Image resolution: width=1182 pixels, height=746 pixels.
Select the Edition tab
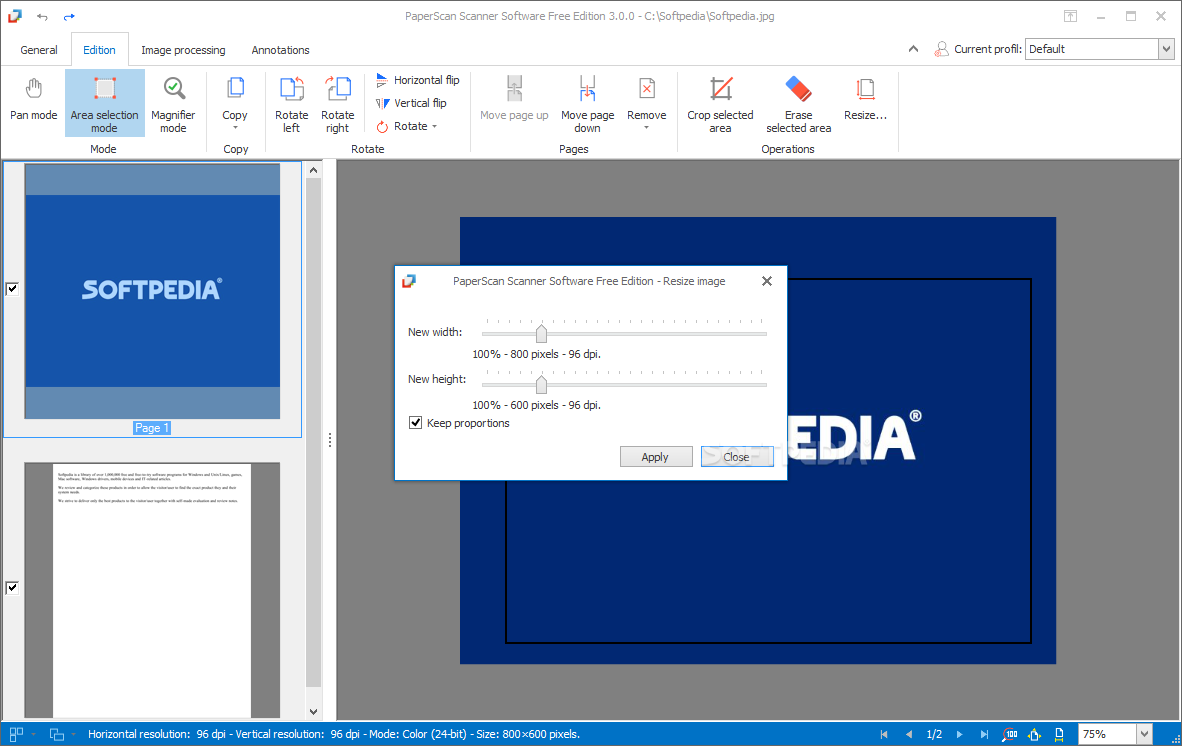[x=100, y=50]
